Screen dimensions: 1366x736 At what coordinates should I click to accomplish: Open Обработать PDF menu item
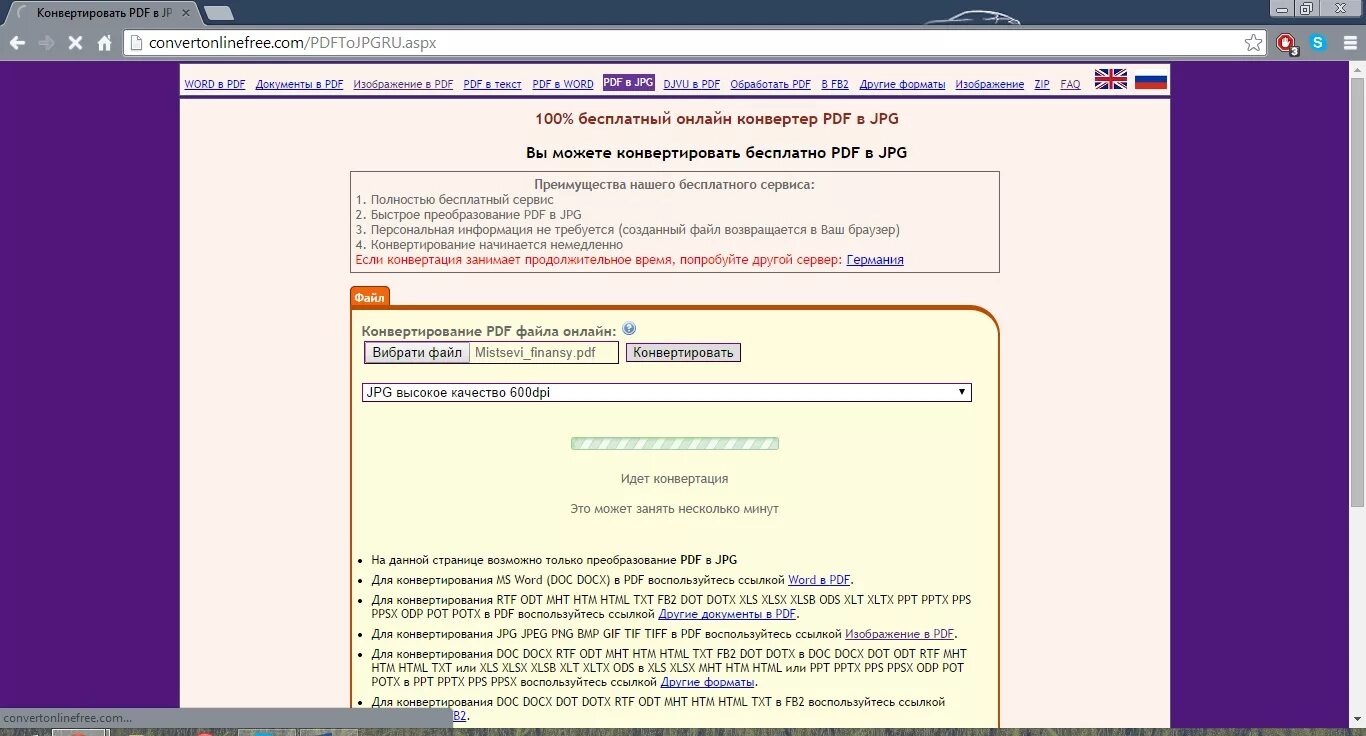(x=771, y=85)
